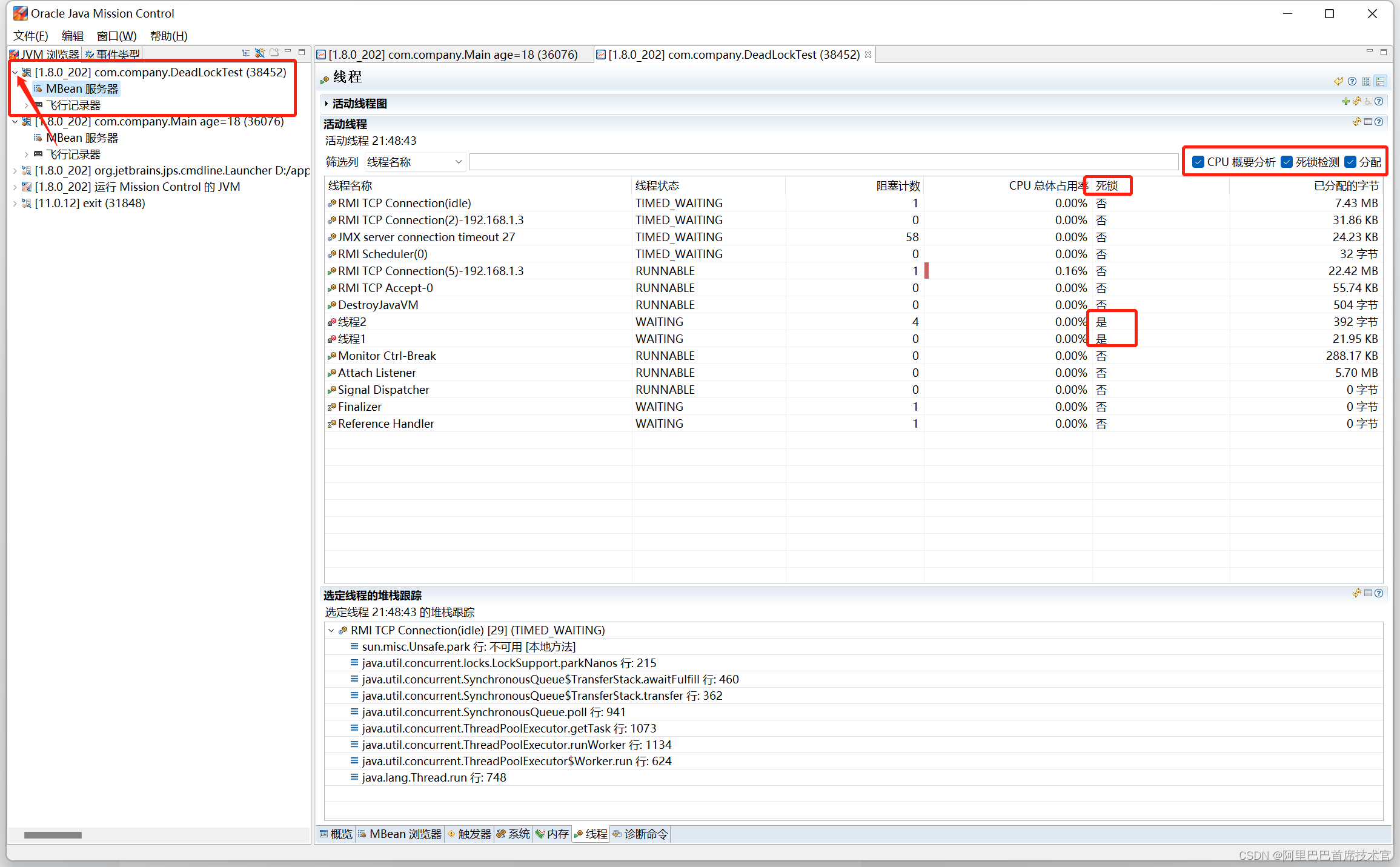Click refresh arrows icon in 活动线程 section

point(1357,122)
